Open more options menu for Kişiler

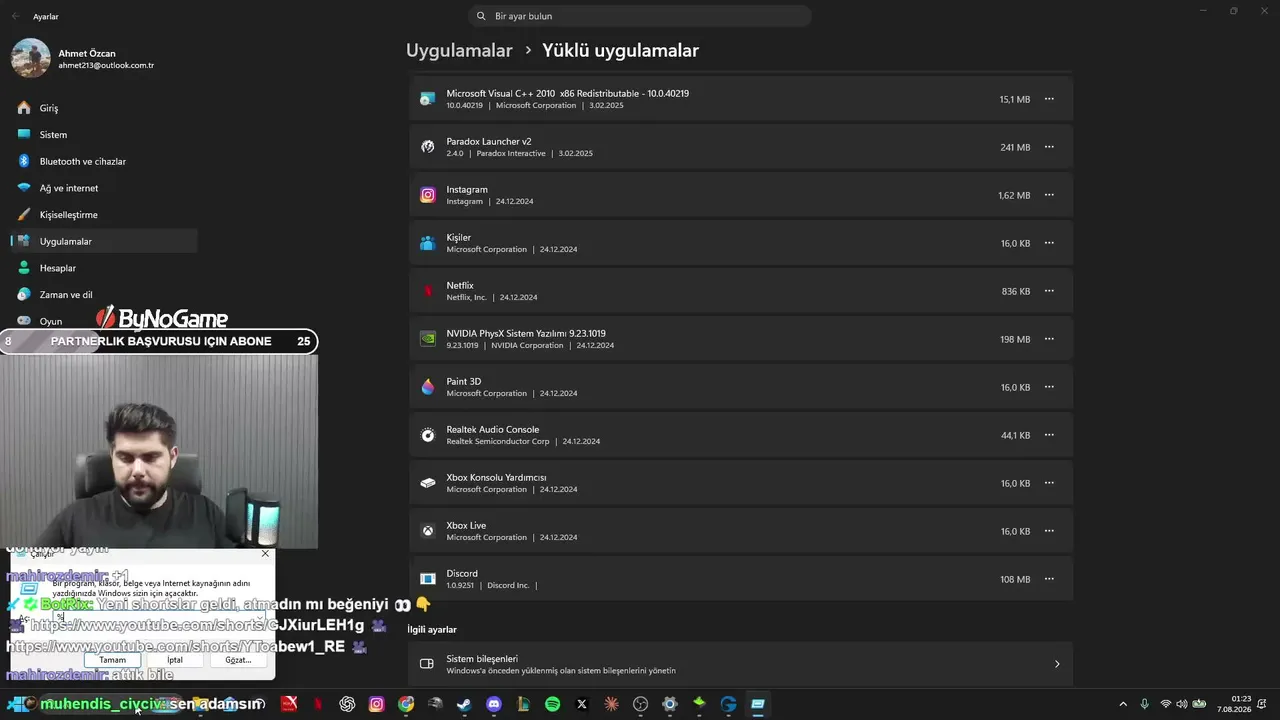point(1049,243)
